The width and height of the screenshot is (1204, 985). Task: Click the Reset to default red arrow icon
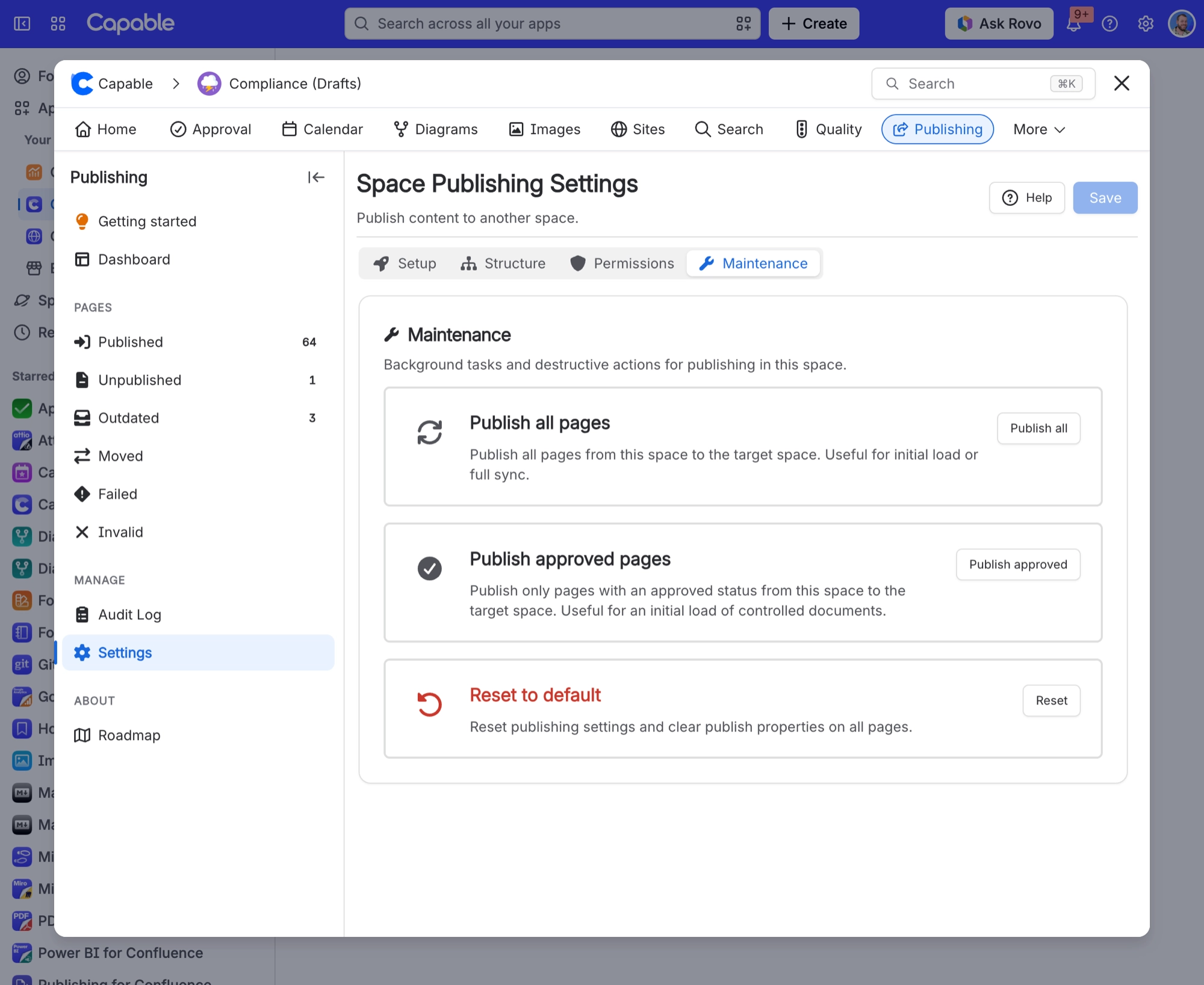click(430, 704)
